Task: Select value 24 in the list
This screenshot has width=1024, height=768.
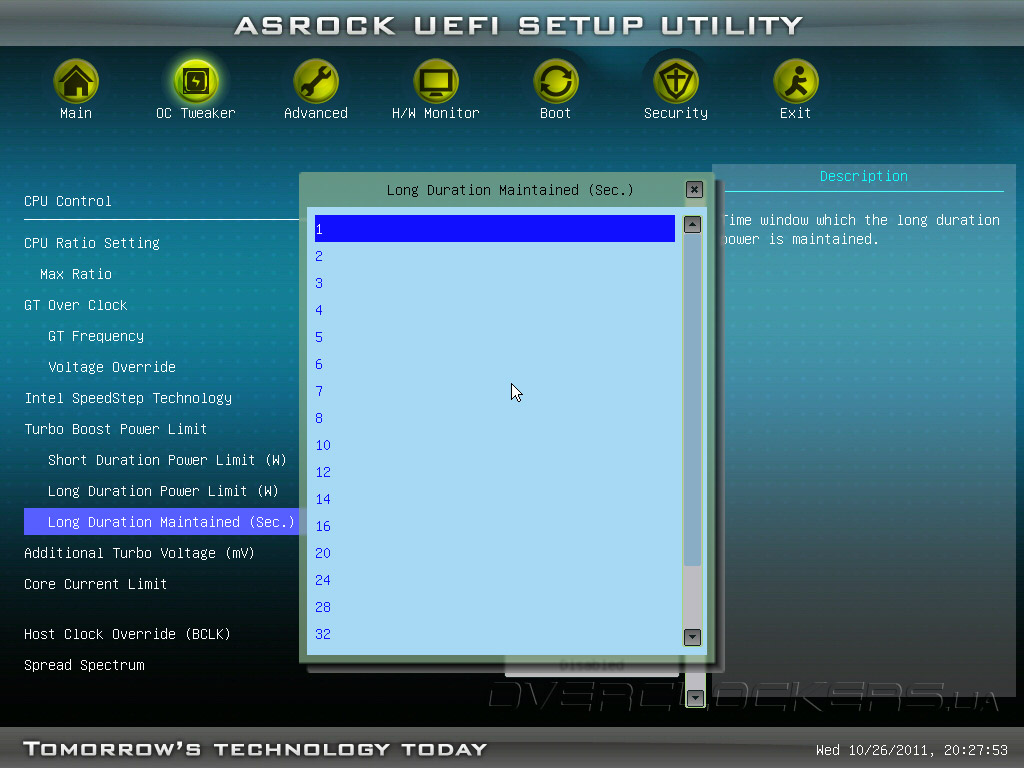Action: [x=494, y=580]
